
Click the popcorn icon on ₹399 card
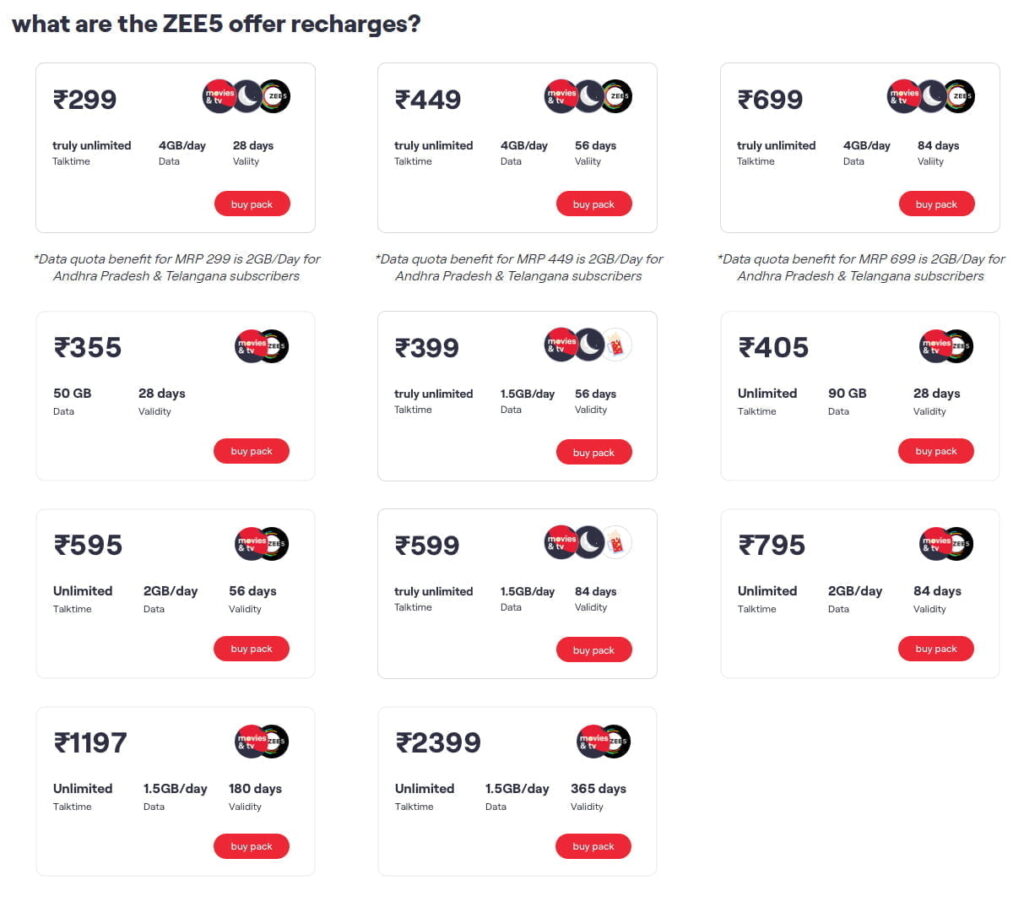coord(615,345)
